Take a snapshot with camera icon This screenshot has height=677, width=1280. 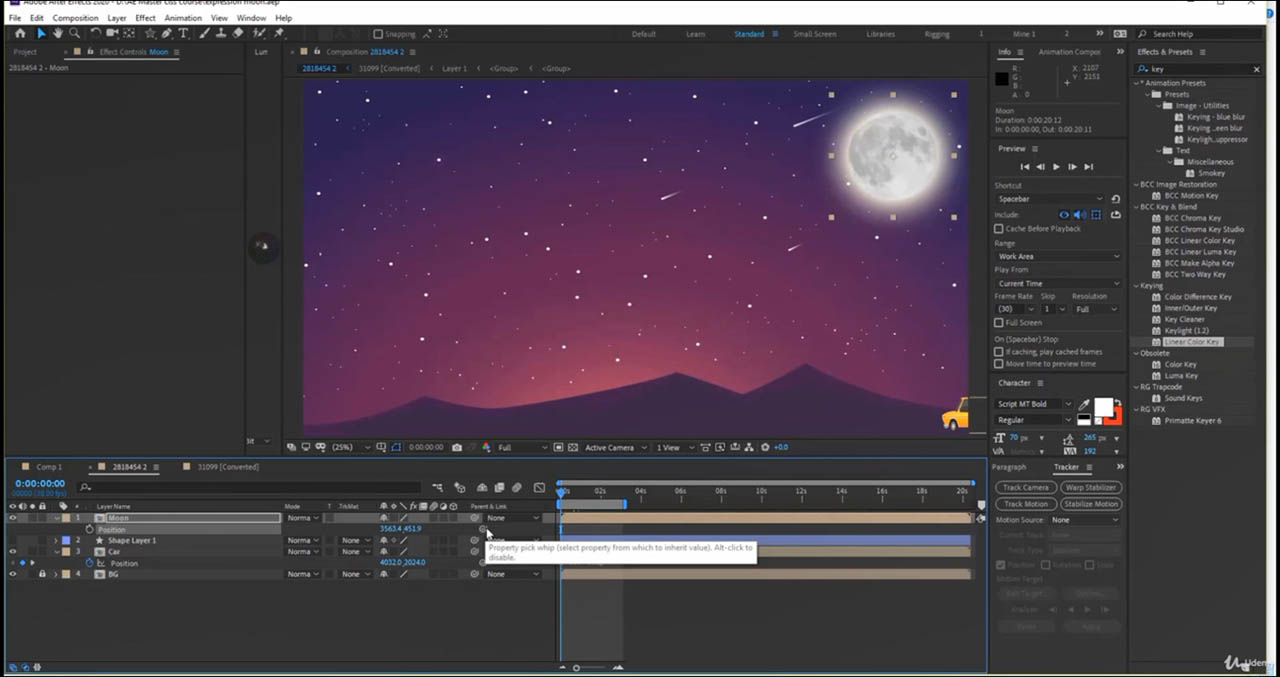(x=457, y=447)
